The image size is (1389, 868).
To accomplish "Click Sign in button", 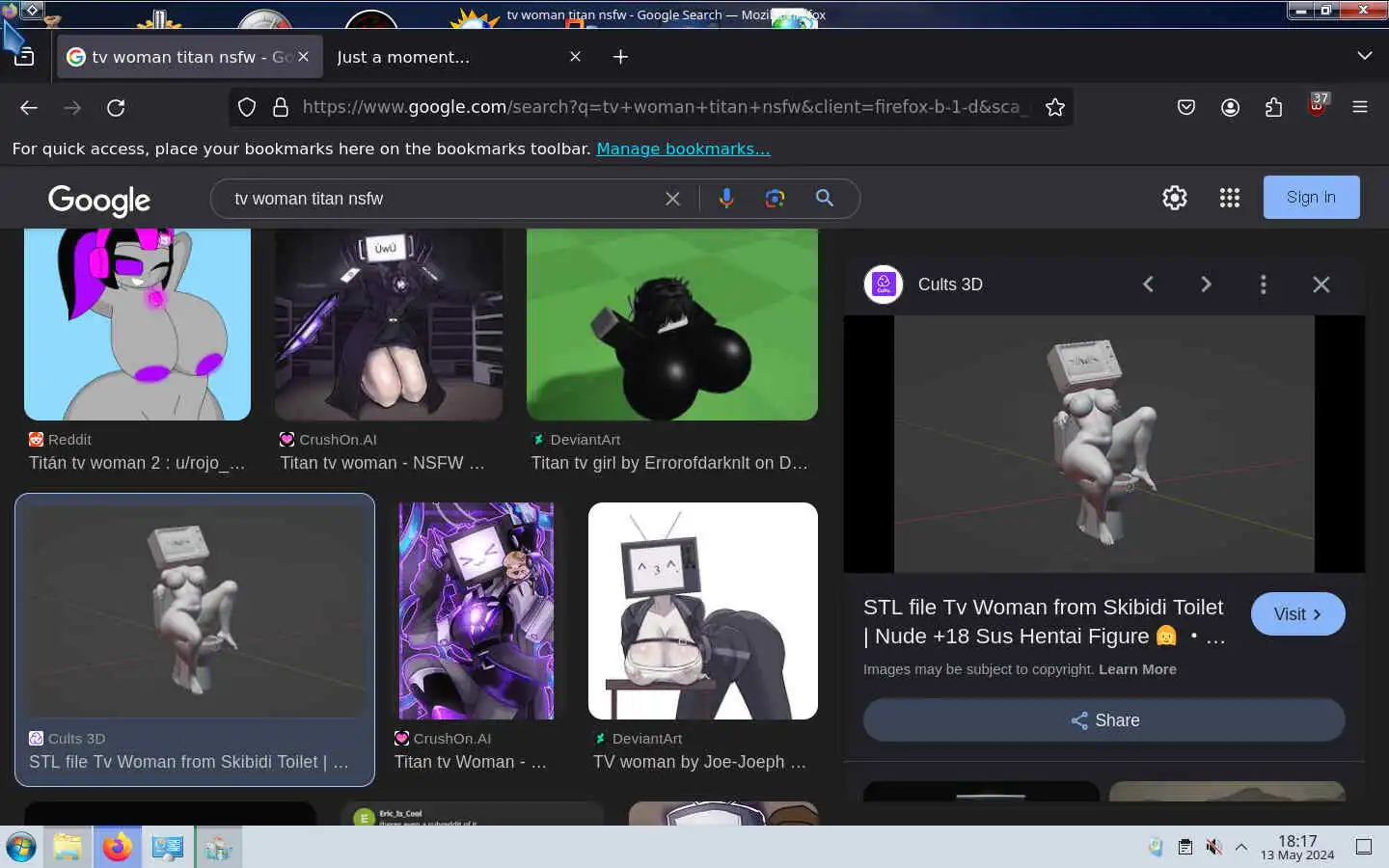I will click(1311, 197).
